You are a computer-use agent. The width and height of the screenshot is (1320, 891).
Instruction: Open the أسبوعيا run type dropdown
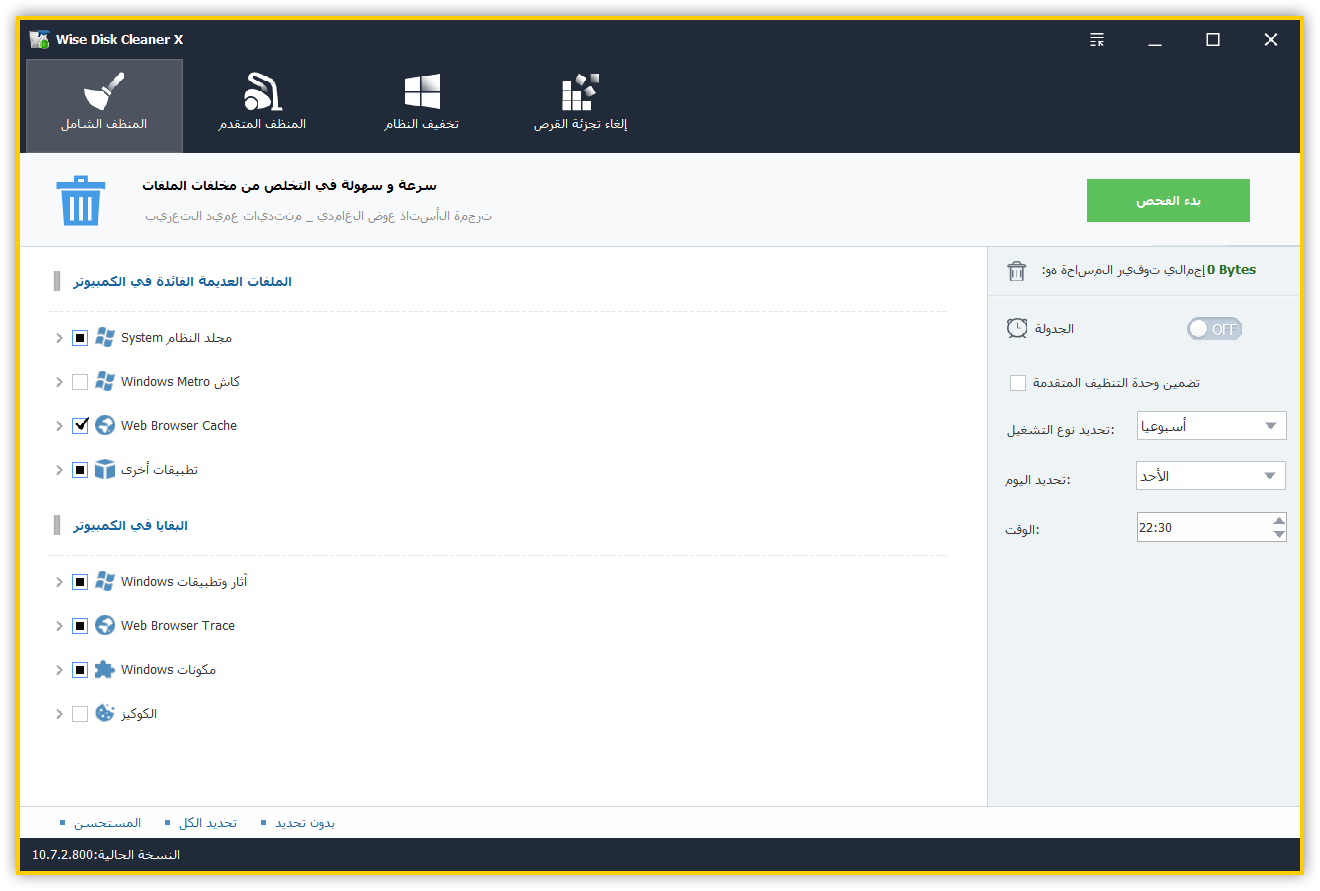[x=1211, y=426]
